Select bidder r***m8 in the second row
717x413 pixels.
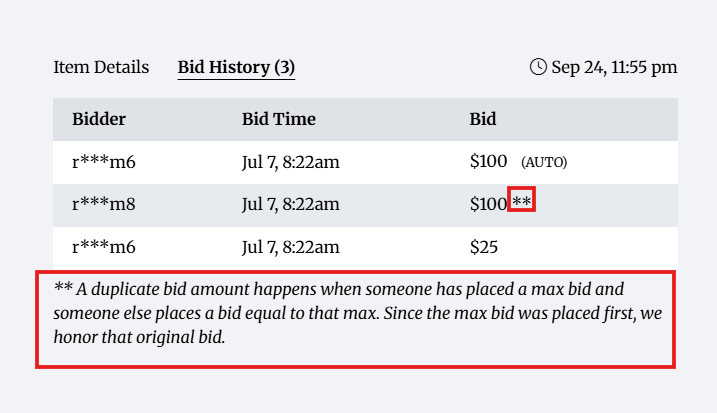pyautogui.click(x=104, y=205)
